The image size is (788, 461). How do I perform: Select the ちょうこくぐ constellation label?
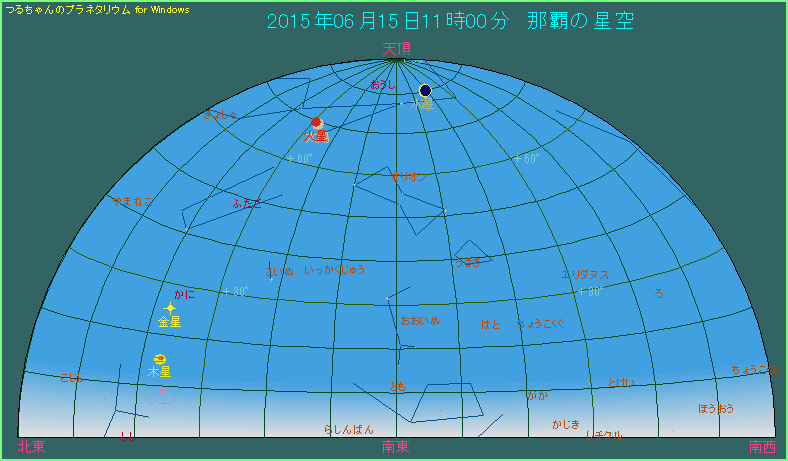pyautogui.click(x=541, y=324)
